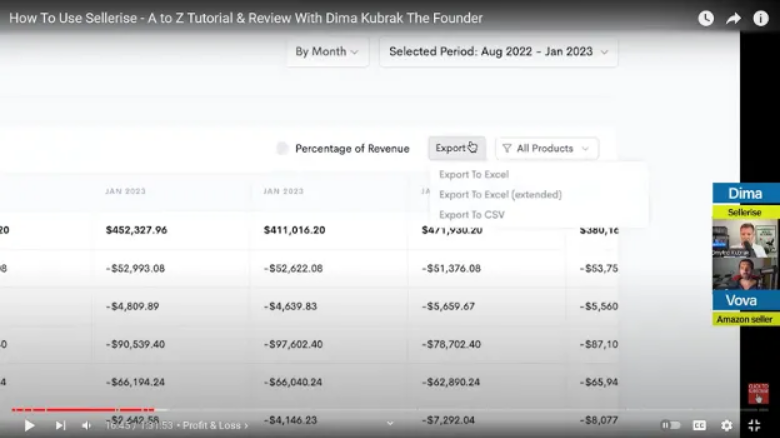780x438 pixels.
Task: Choose Export To Excel (extended)
Action: click(x=500, y=195)
